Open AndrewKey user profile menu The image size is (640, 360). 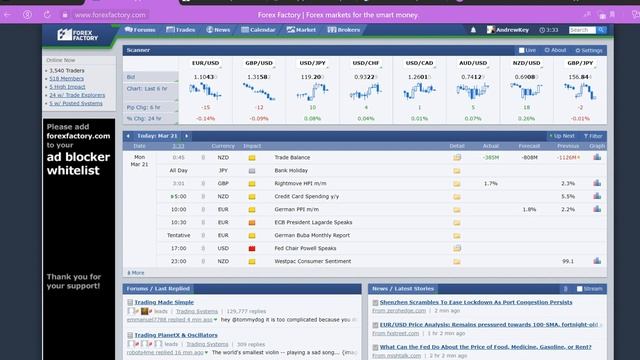[508, 30]
